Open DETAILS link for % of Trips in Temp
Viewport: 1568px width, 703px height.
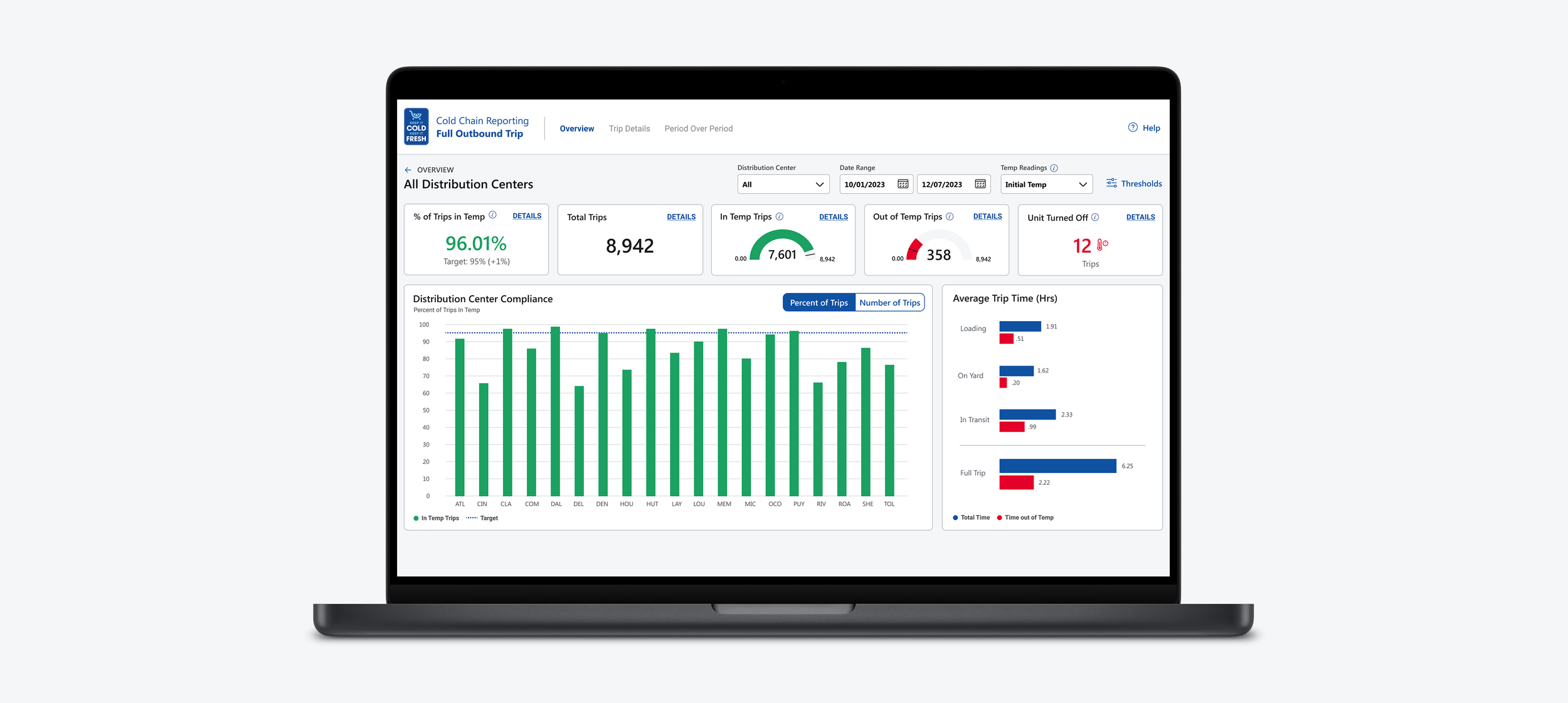(527, 216)
